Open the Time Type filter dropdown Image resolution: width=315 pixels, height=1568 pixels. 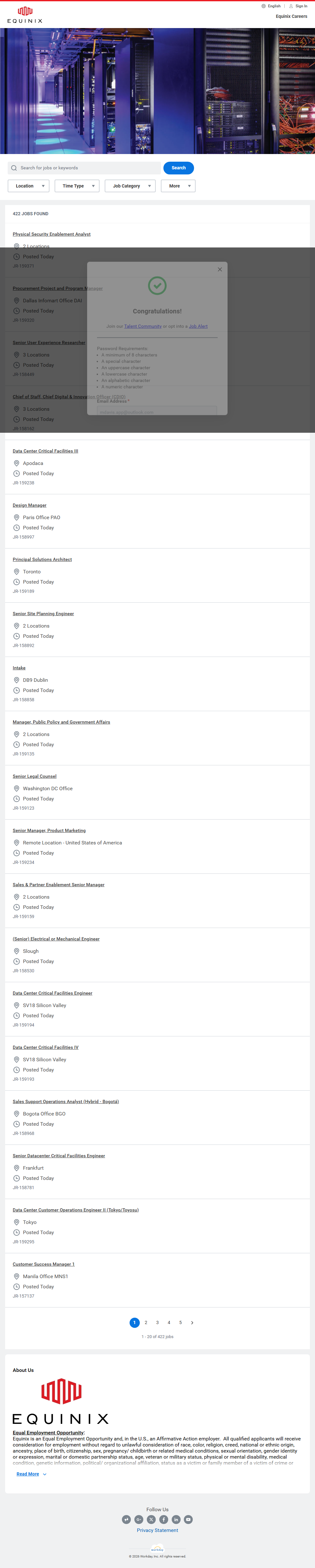77,186
